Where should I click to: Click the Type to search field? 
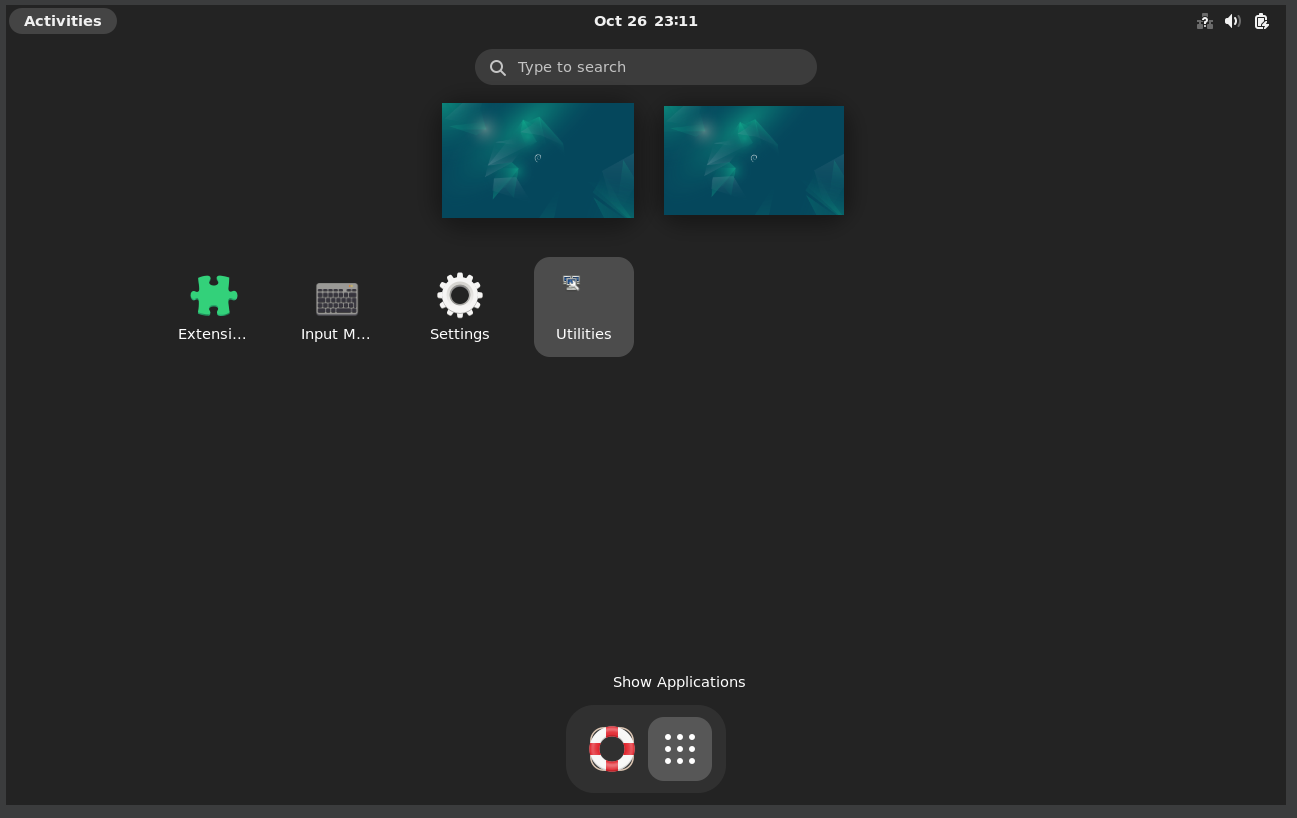pos(645,67)
